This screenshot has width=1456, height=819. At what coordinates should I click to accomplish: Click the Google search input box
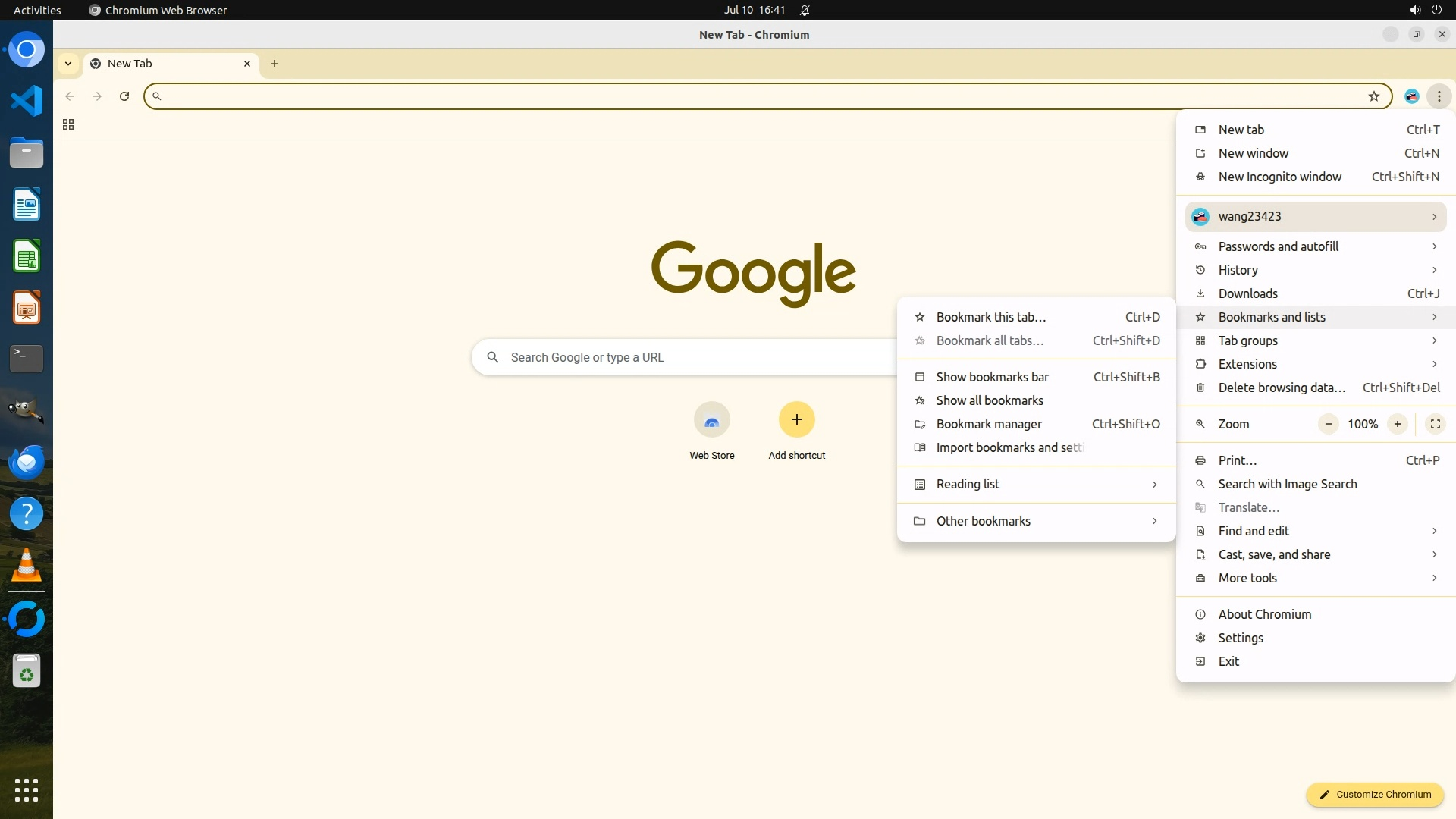682,357
